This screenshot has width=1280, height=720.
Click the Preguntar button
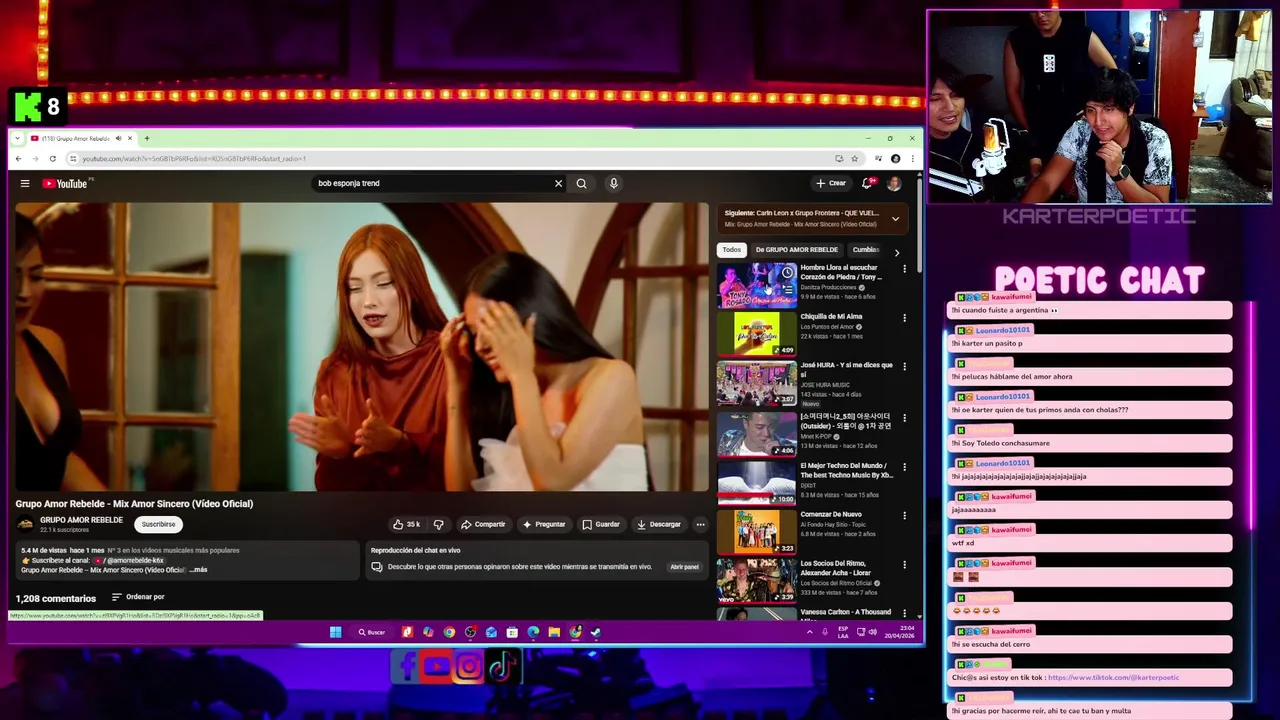point(544,524)
